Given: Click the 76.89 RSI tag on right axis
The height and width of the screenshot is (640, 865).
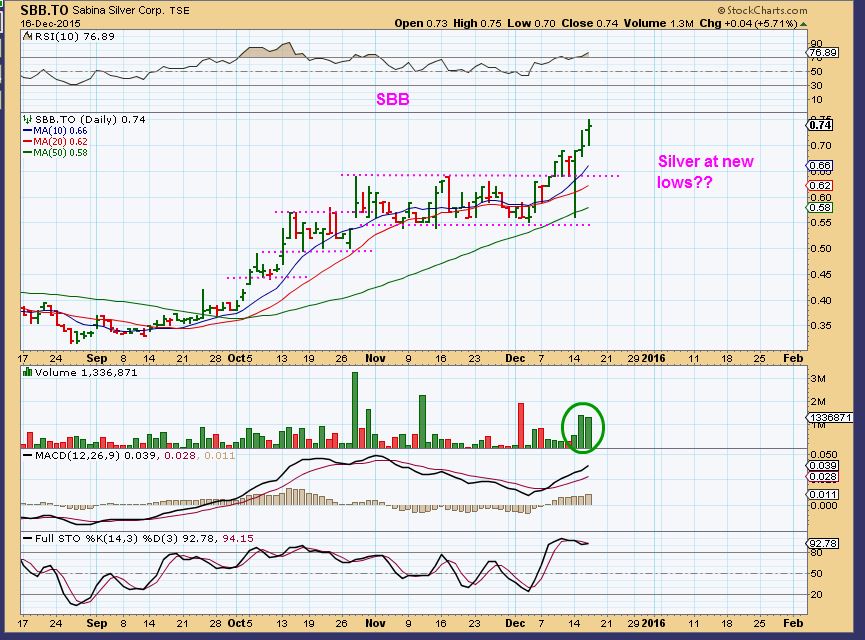Looking at the screenshot, I should coord(823,53).
